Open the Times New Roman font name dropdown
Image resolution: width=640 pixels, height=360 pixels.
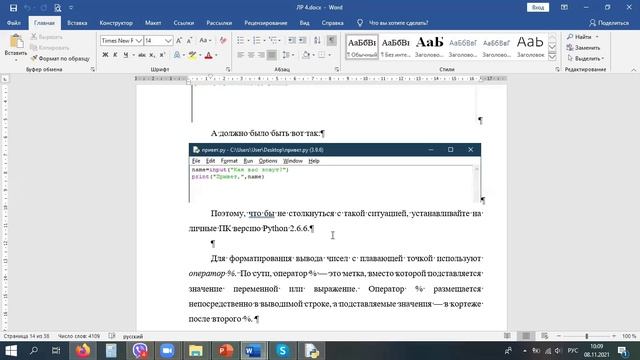point(138,40)
